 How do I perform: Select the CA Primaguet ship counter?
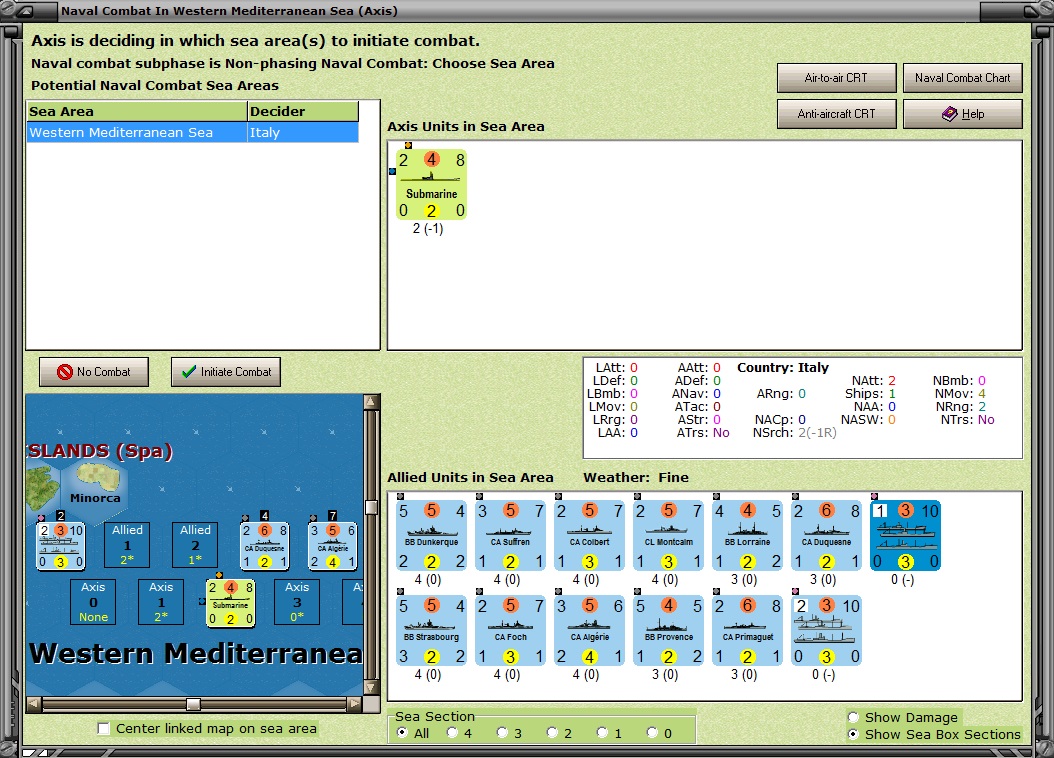click(x=747, y=631)
